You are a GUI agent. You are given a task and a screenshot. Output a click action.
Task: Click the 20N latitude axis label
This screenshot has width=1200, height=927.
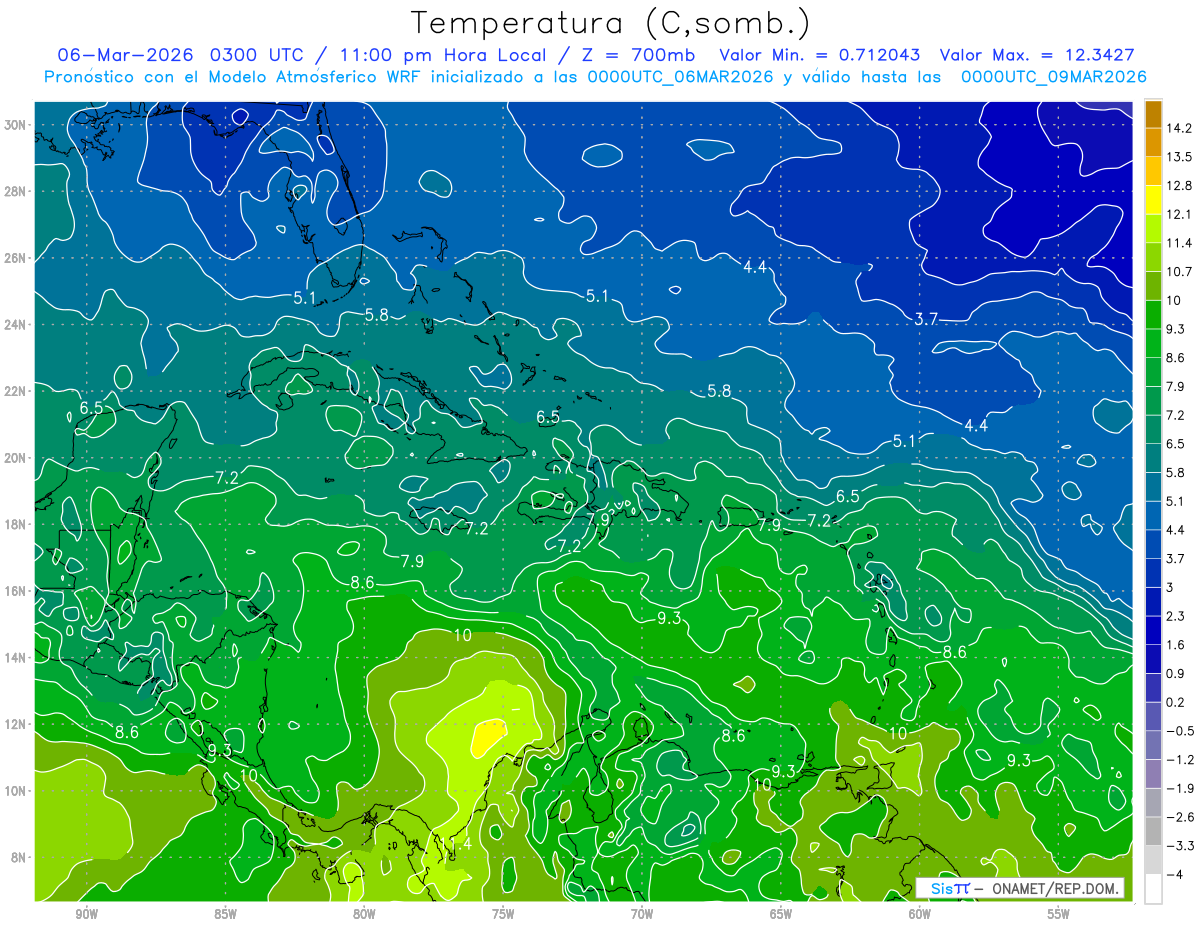pyautogui.click(x=17, y=458)
